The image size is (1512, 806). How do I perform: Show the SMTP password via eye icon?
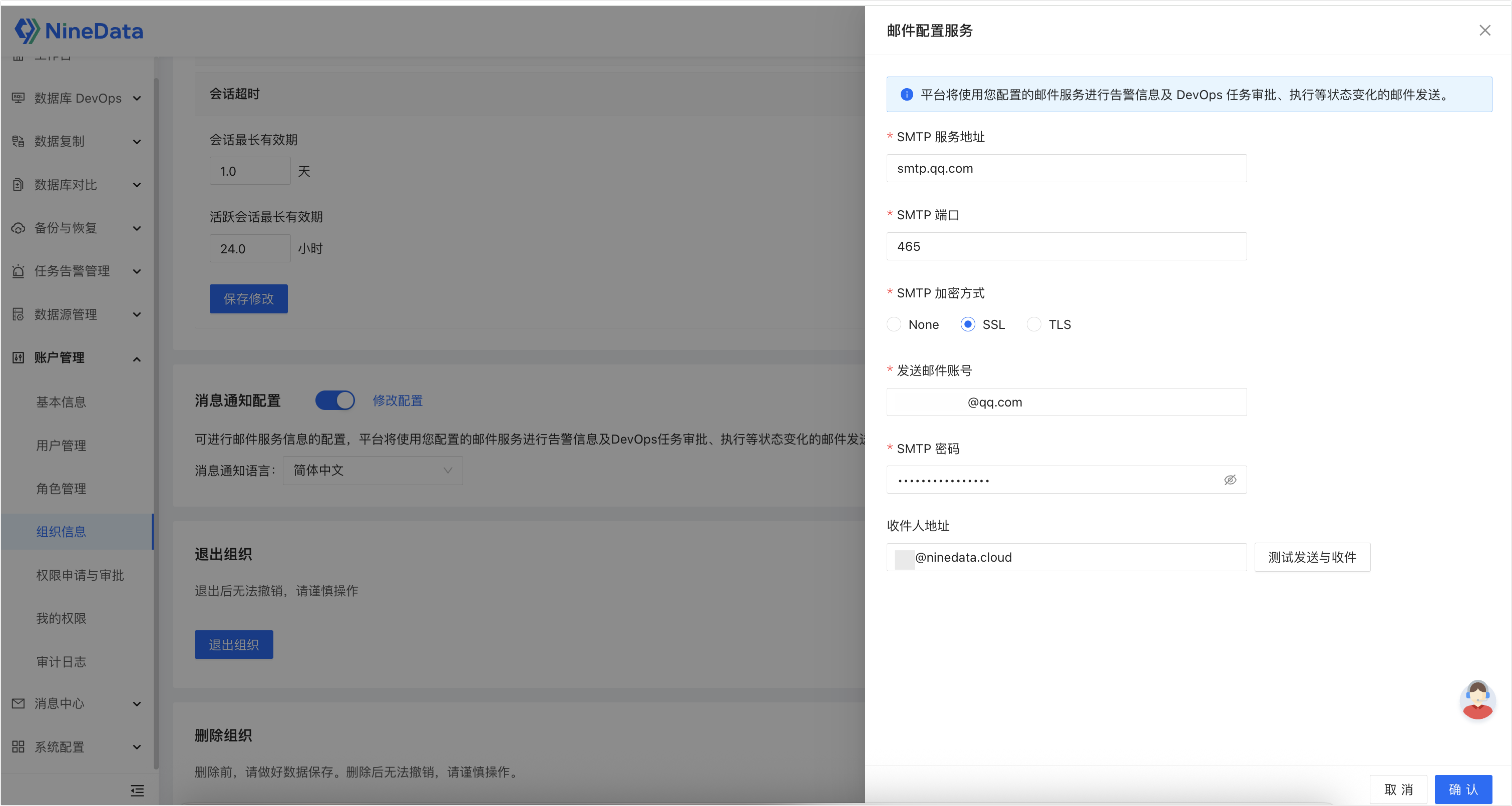tap(1230, 480)
